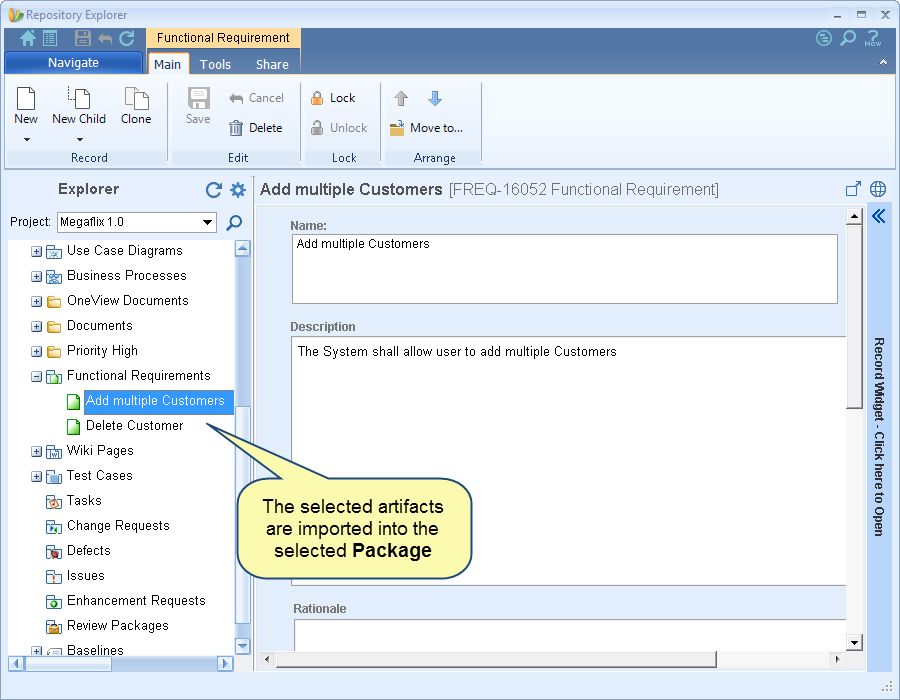The height and width of the screenshot is (700, 900).
Task: Click the Move to... button
Action: pos(426,128)
